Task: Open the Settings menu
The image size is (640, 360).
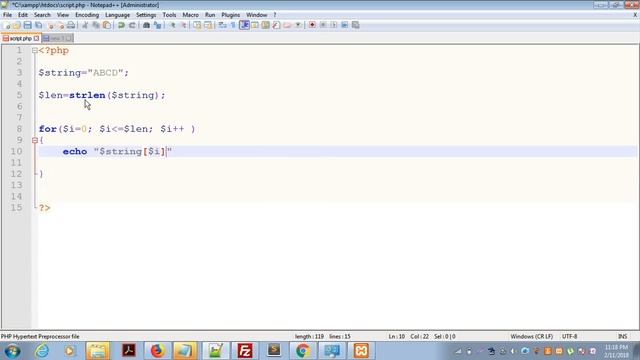Action: coord(146,15)
